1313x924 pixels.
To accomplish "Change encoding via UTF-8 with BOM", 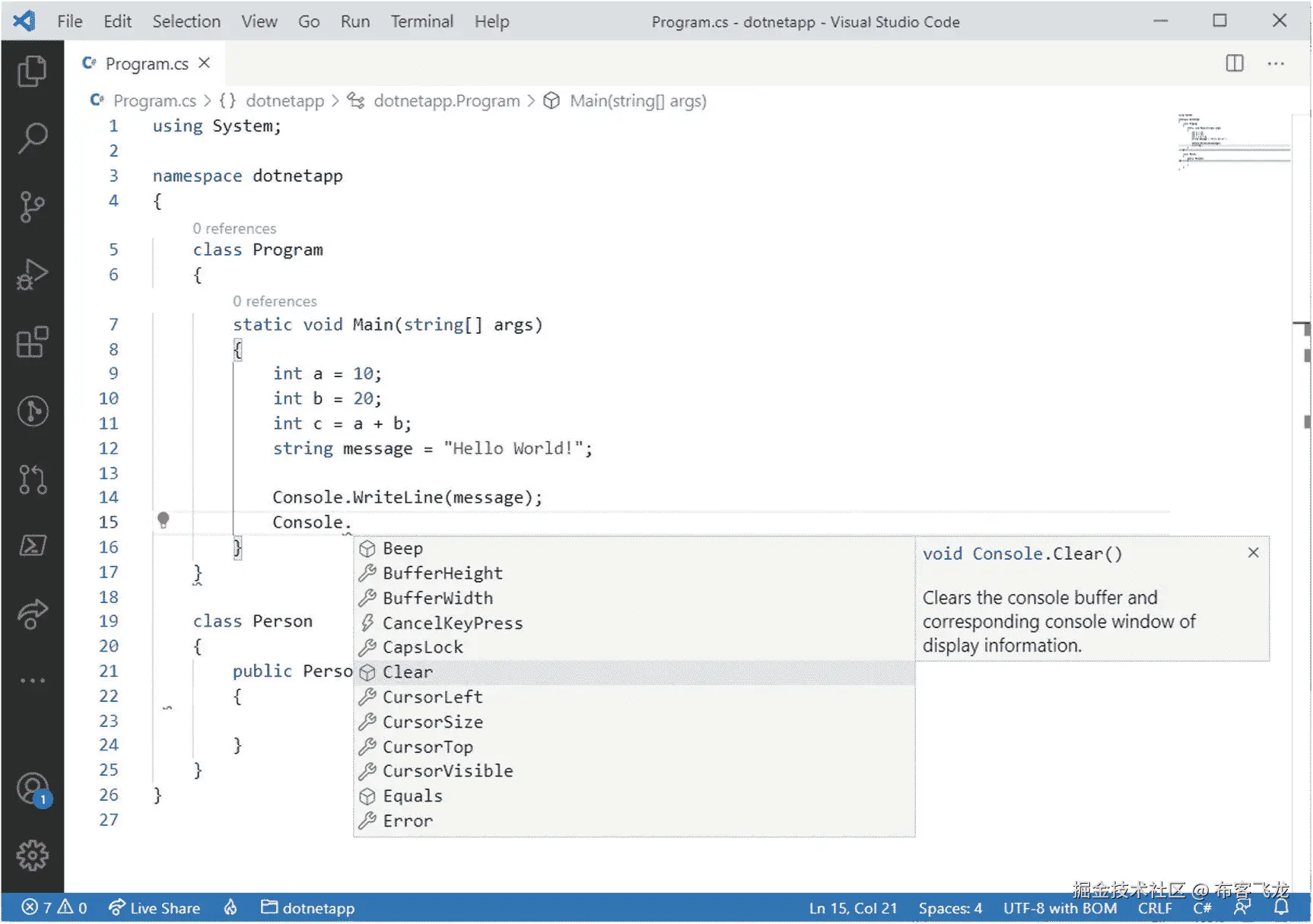I will coord(1060,908).
